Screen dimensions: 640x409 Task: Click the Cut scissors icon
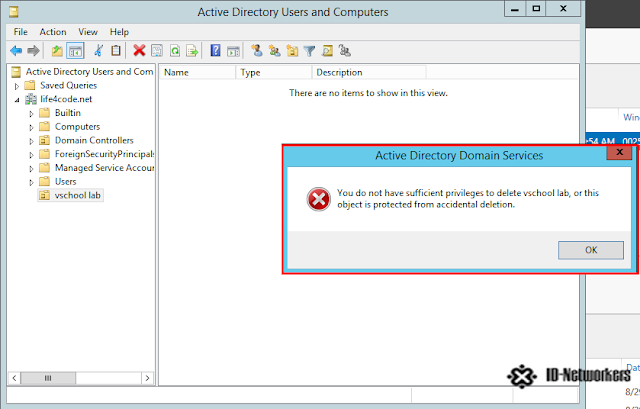(98, 51)
